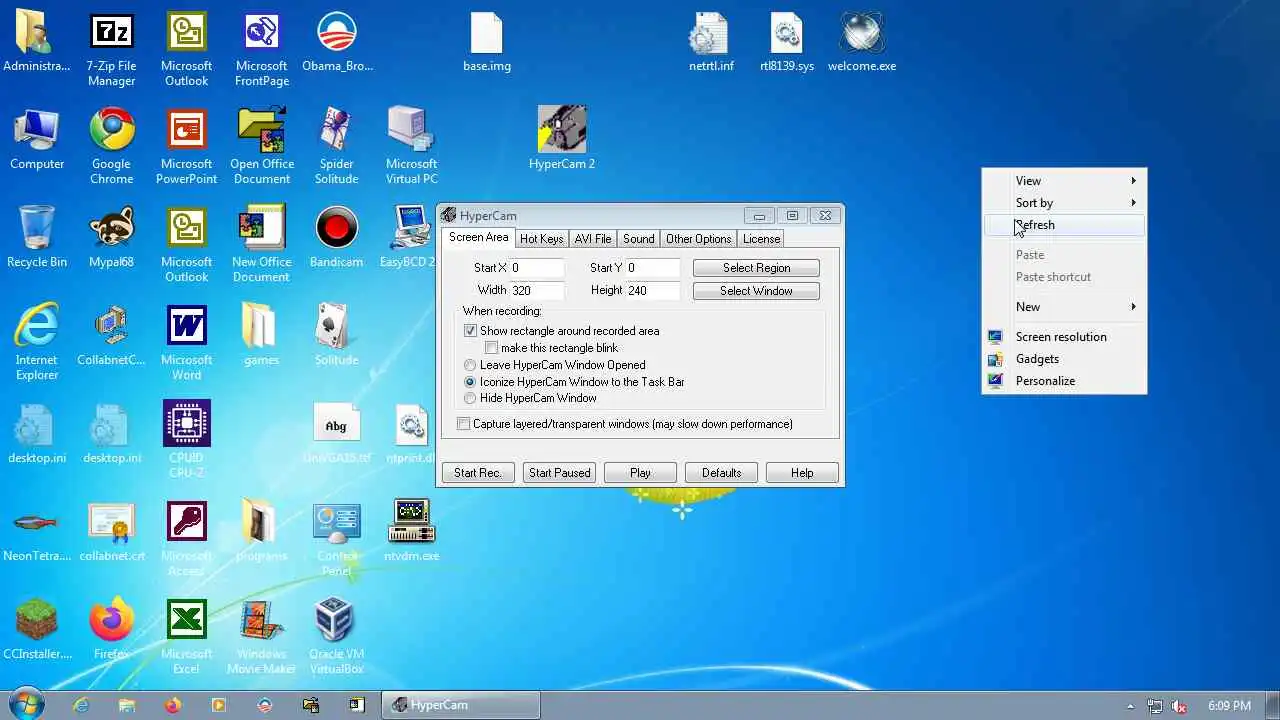1280x720 pixels.
Task: Expand the Sort by submenu
Action: click(1064, 203)
